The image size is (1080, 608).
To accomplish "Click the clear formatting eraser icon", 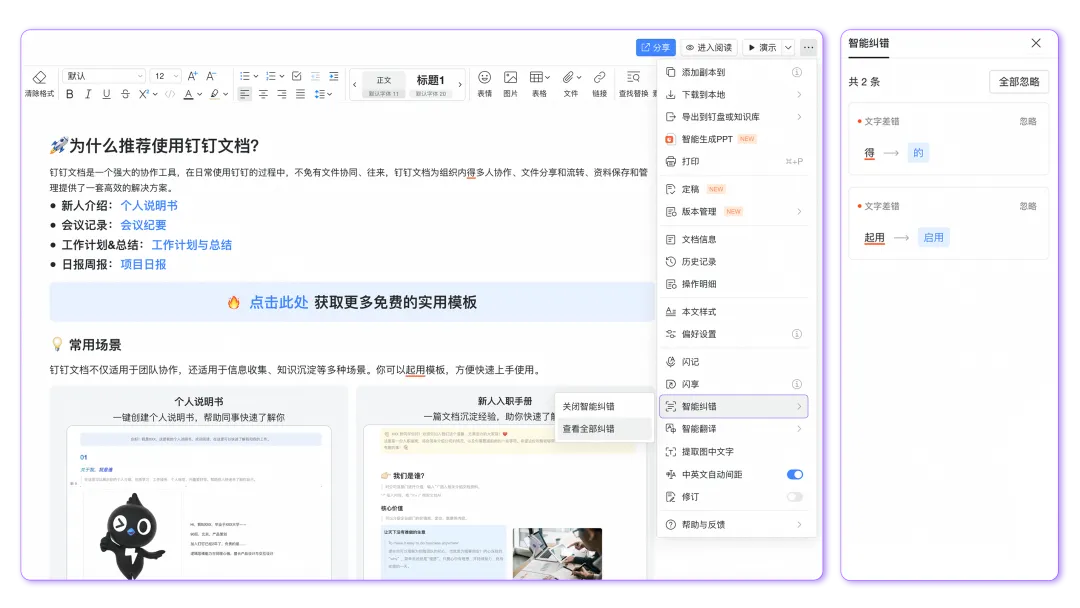I will tap(39, 77).
